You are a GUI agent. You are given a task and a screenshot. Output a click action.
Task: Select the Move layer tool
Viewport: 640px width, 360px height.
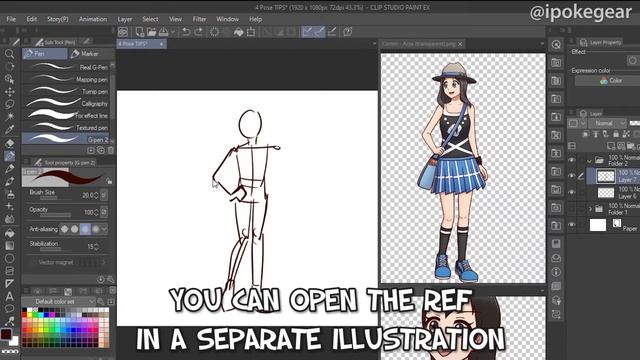(x=9, y=92)
